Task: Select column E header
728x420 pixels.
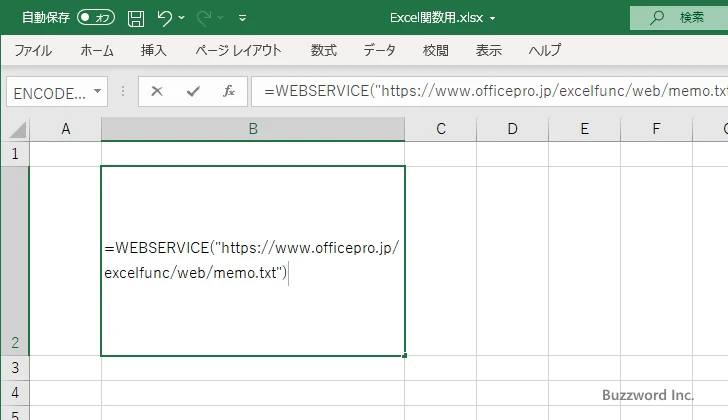Action: [x=584, y=129]
